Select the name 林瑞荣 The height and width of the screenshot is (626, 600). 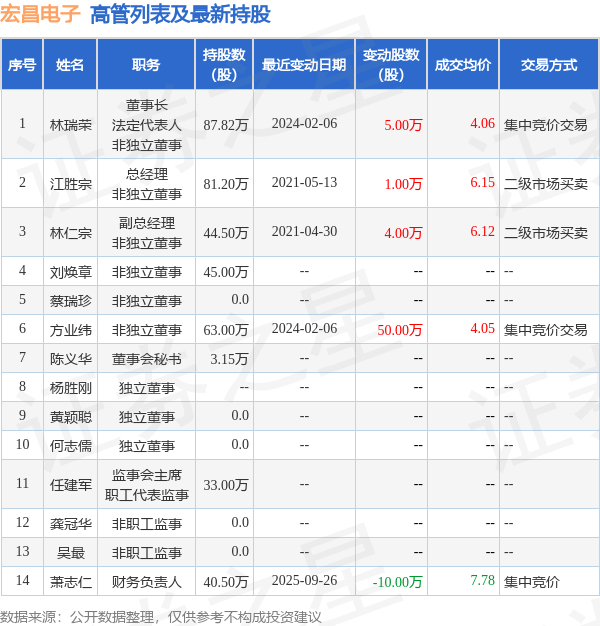pos(71,125)
